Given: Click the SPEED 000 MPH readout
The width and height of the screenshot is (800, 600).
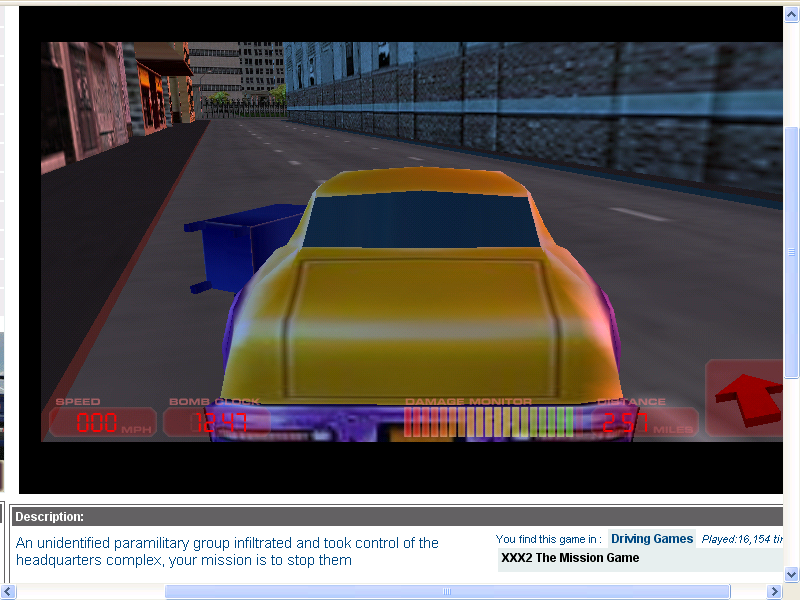Looking at the screenshot, I should click(103, 422).
